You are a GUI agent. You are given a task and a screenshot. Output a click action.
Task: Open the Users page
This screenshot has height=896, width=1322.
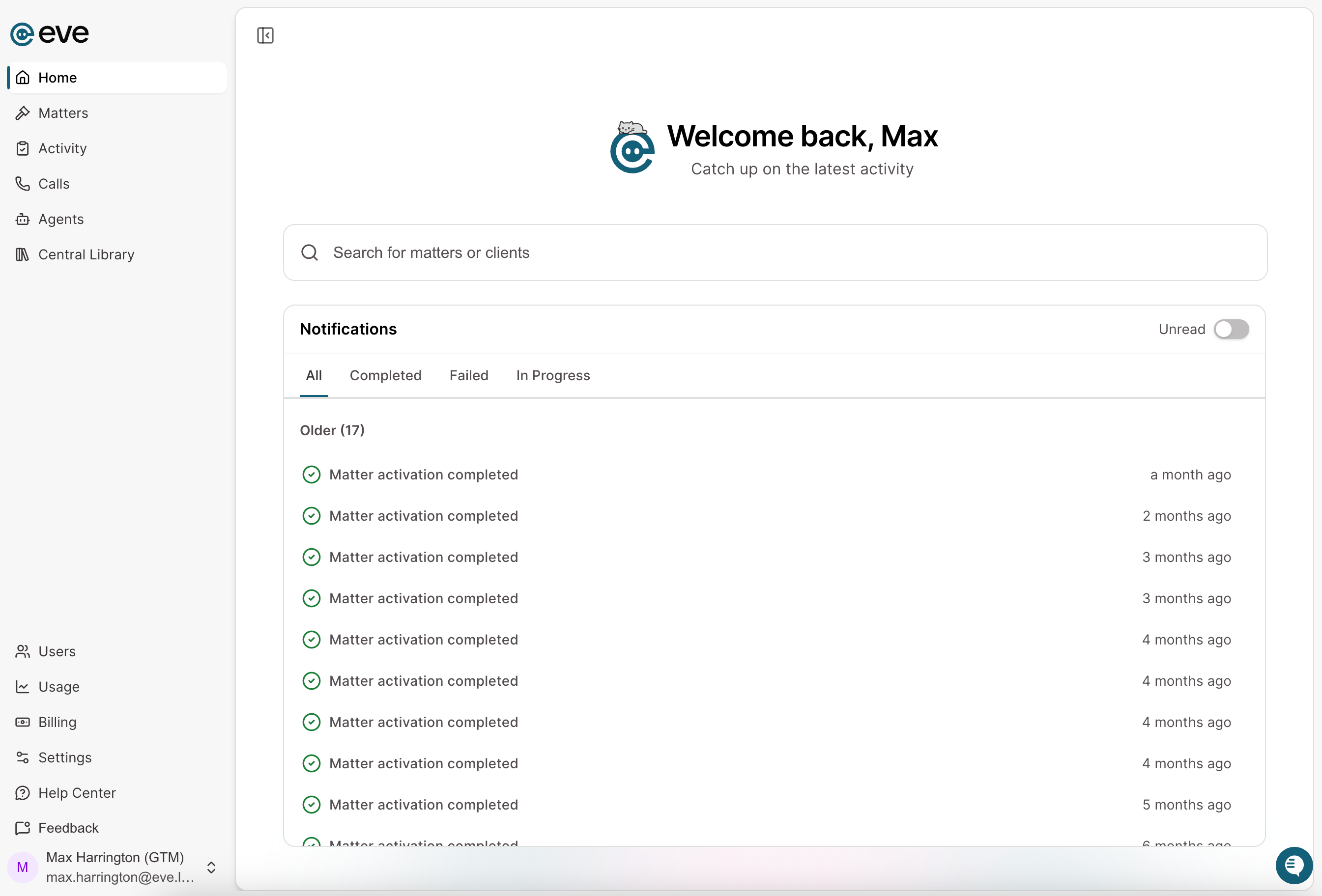coord(116,651)
